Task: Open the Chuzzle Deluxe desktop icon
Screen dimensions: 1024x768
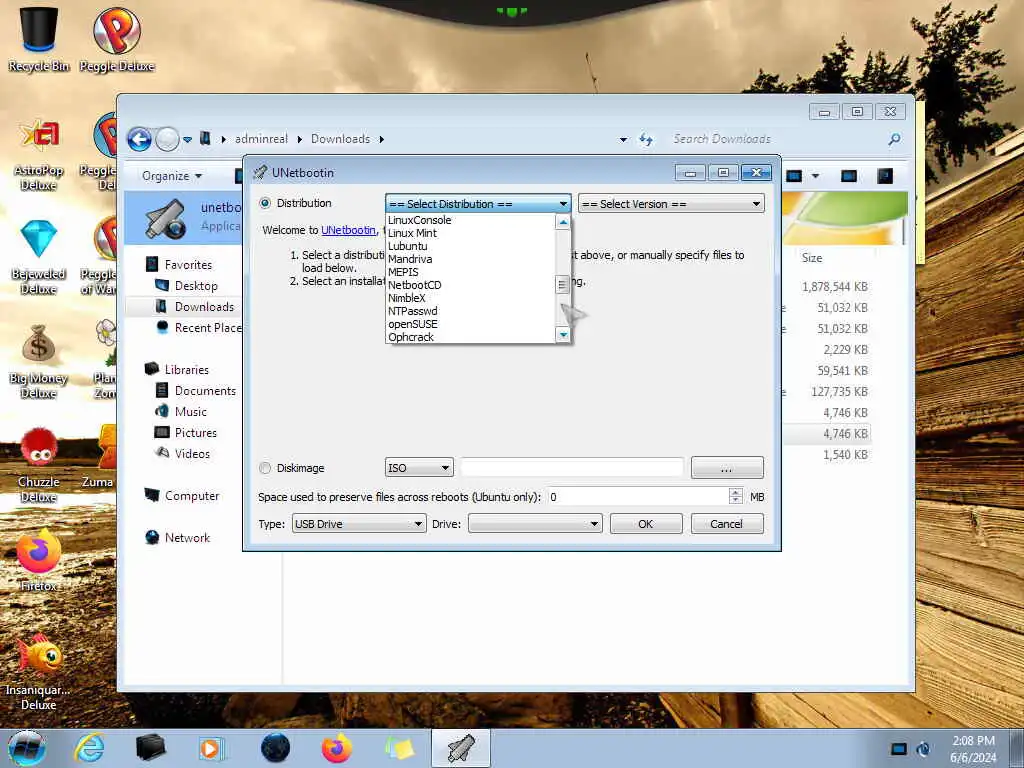Action: 39,465
